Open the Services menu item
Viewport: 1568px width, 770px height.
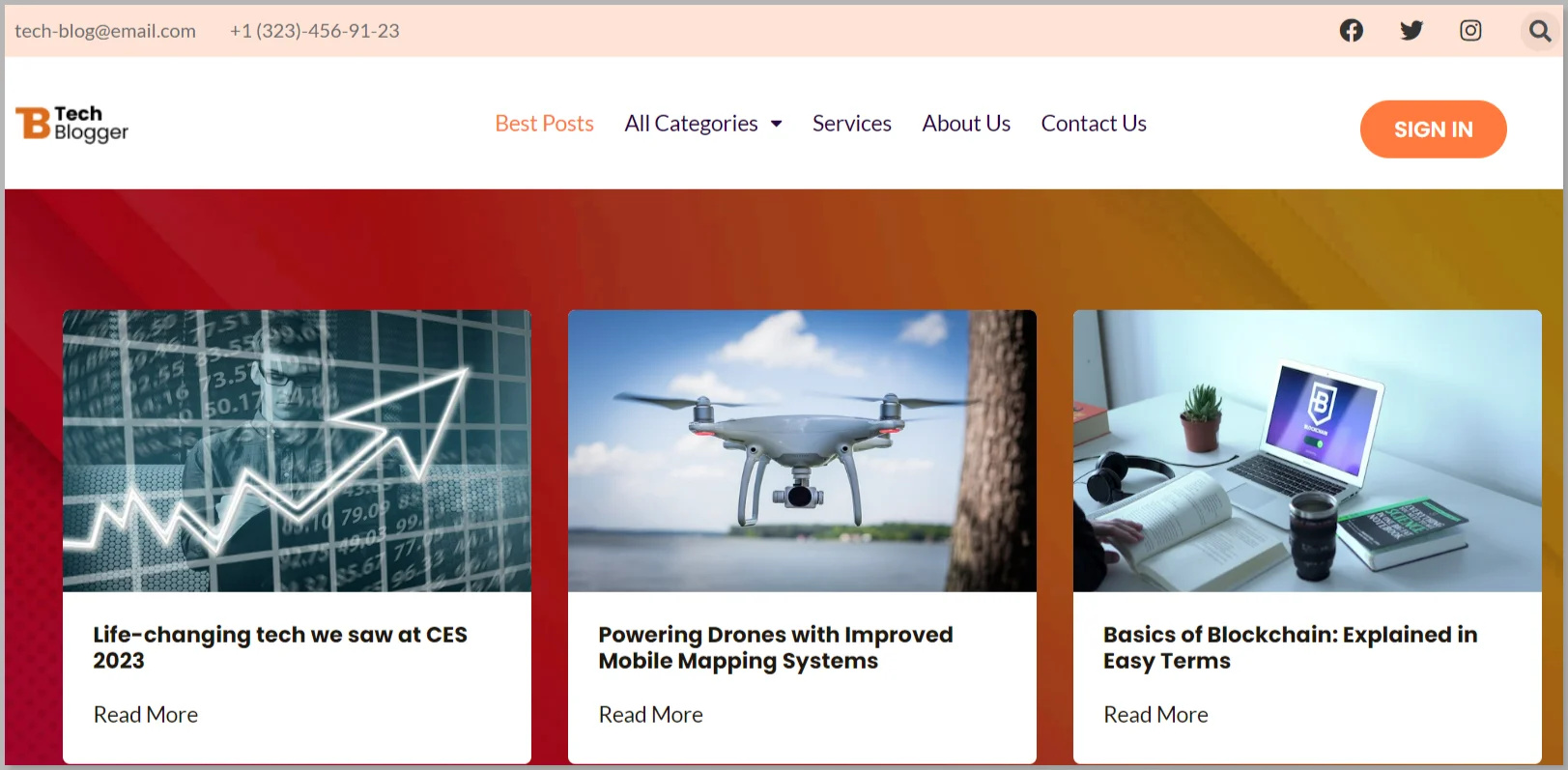click(x=851, y=124)
